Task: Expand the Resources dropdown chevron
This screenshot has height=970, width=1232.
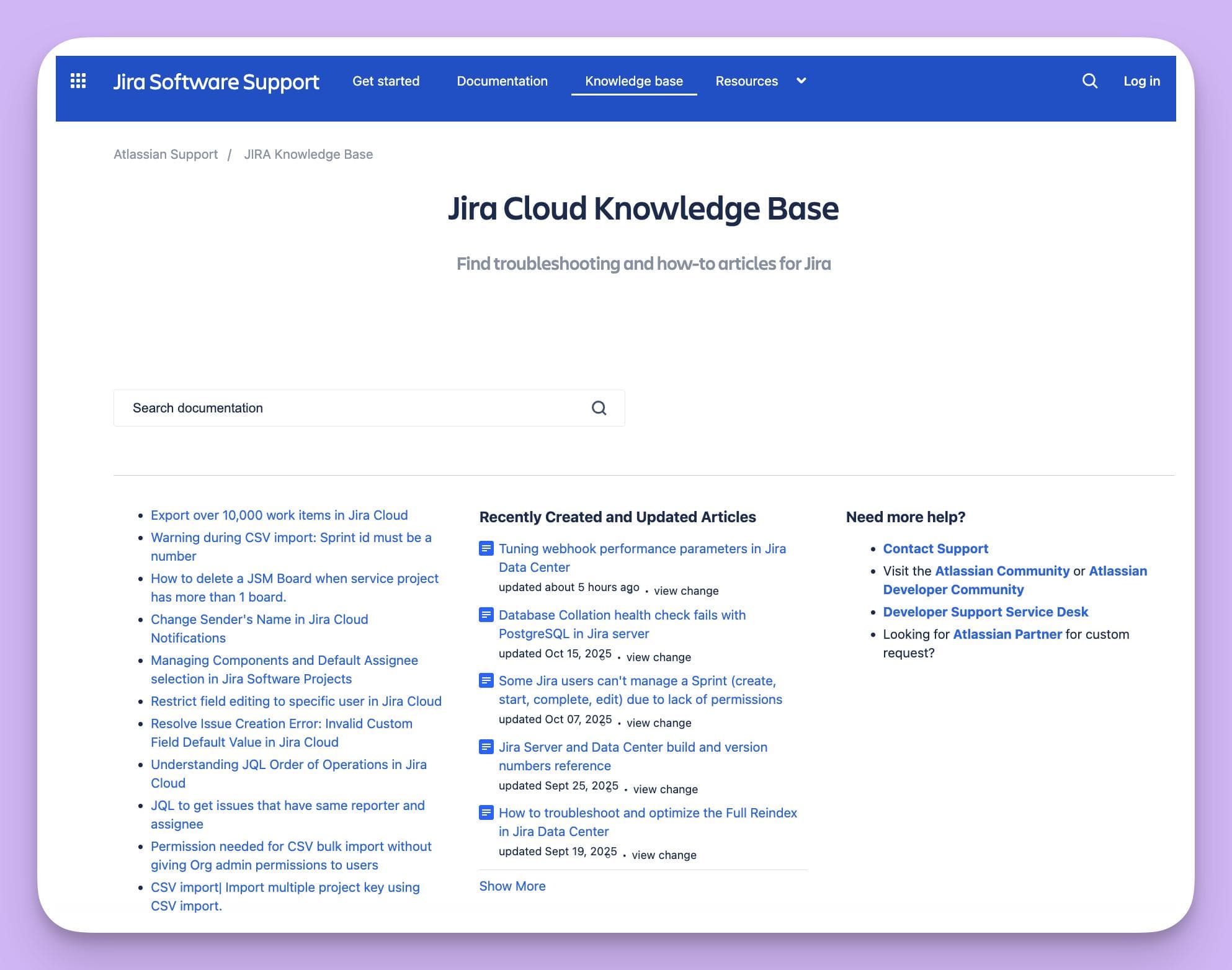Action: click(x=800, y=81)
